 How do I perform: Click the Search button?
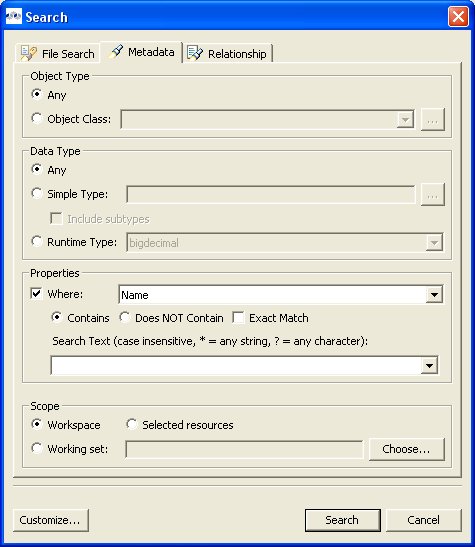pyautogui.click(x=342, y=520)
